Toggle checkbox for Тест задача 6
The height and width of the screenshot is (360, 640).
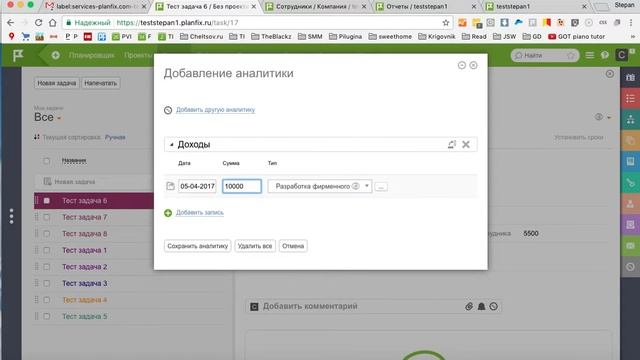coord(47,201)
